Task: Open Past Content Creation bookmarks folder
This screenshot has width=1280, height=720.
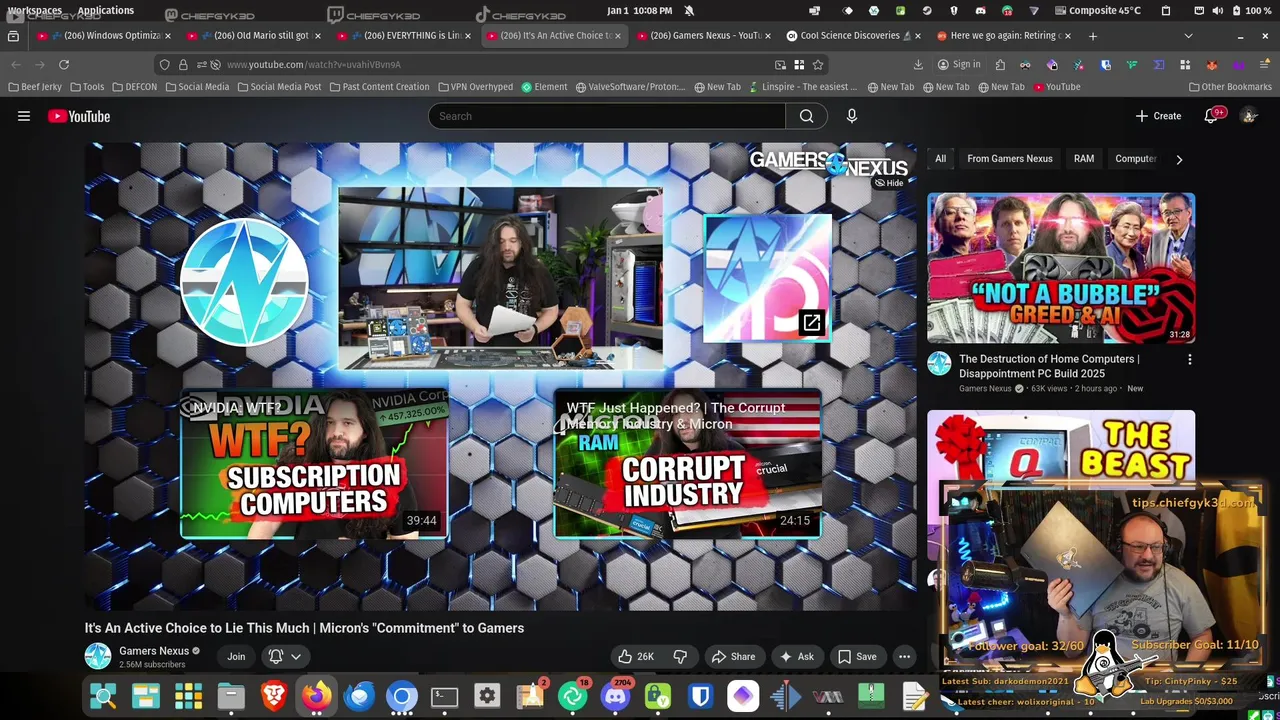Action: point(379,87)
